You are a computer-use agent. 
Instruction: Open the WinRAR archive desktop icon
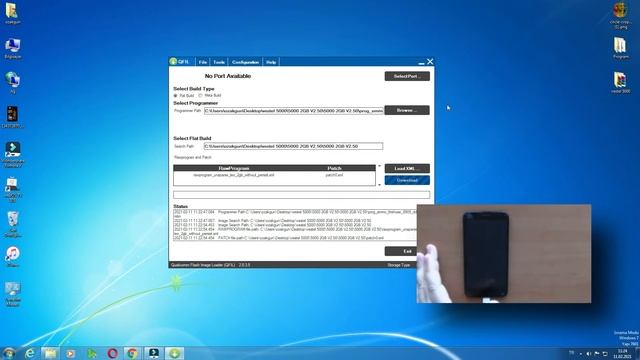pyautogui.click(x=620, y=82)
